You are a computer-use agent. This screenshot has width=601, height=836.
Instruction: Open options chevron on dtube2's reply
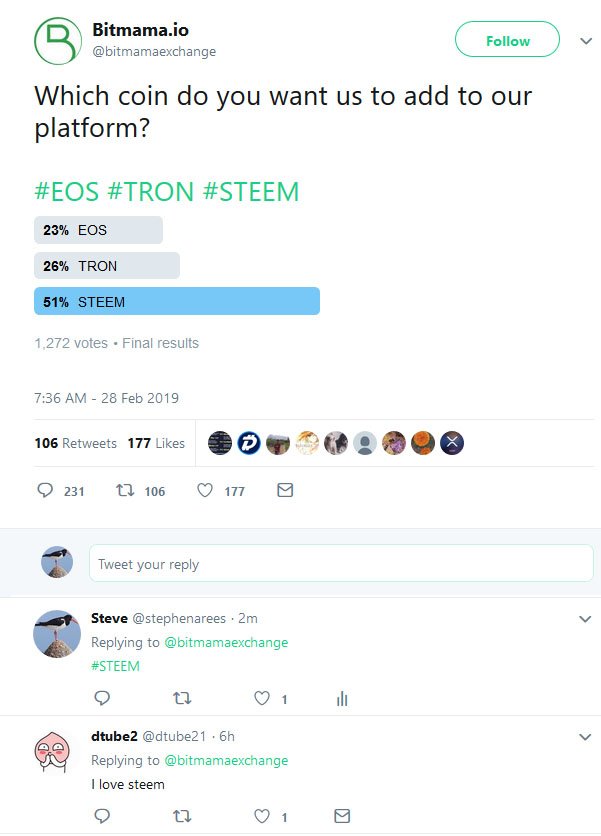click(x=585, y=737)
